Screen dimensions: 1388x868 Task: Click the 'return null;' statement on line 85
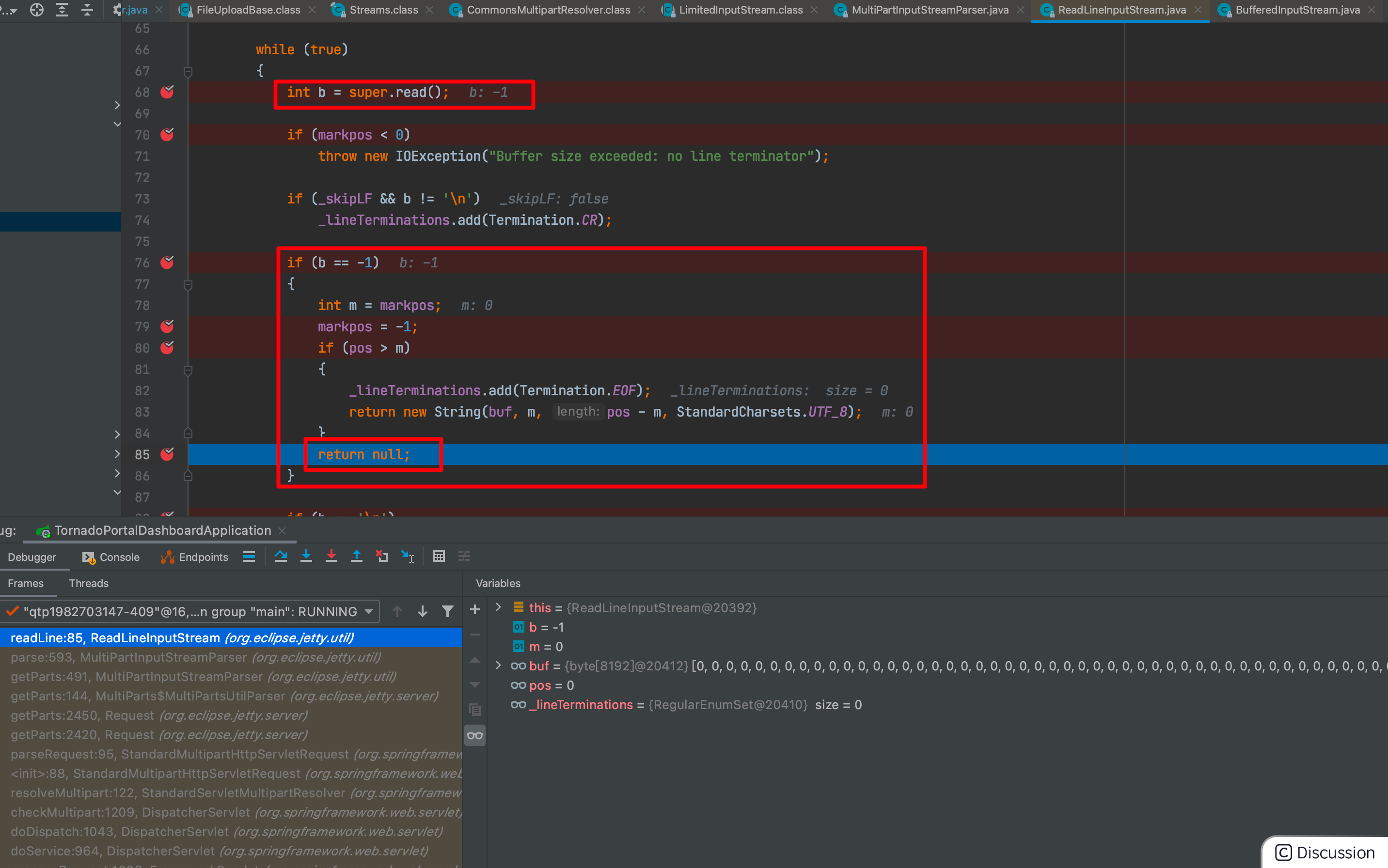(x=364, y=455)
